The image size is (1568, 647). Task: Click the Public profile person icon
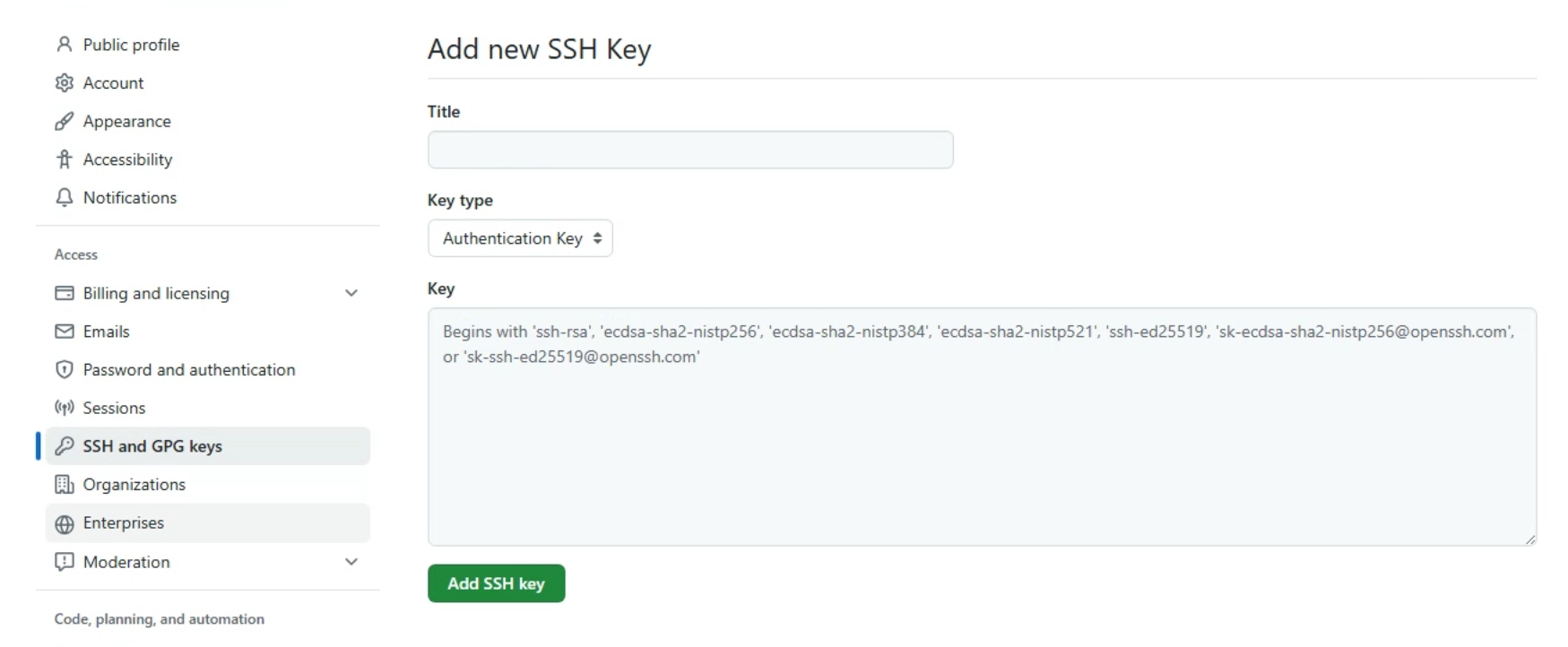pyautogui.click(x=64, y=45)
